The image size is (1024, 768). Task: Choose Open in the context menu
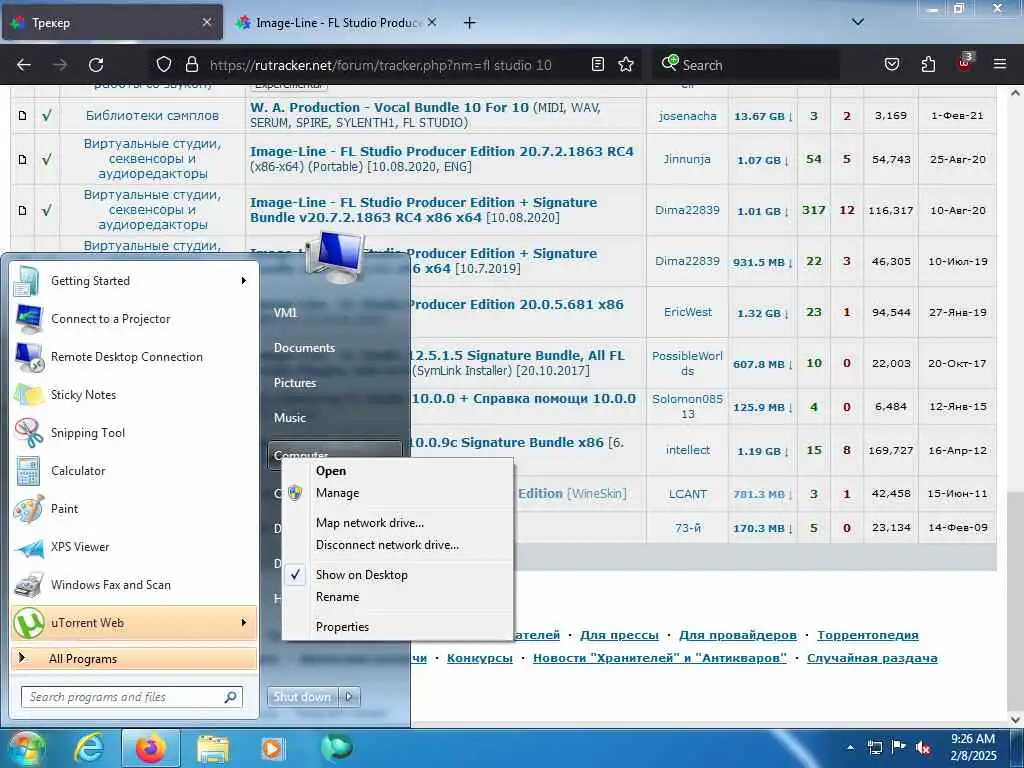pos(397,471)
